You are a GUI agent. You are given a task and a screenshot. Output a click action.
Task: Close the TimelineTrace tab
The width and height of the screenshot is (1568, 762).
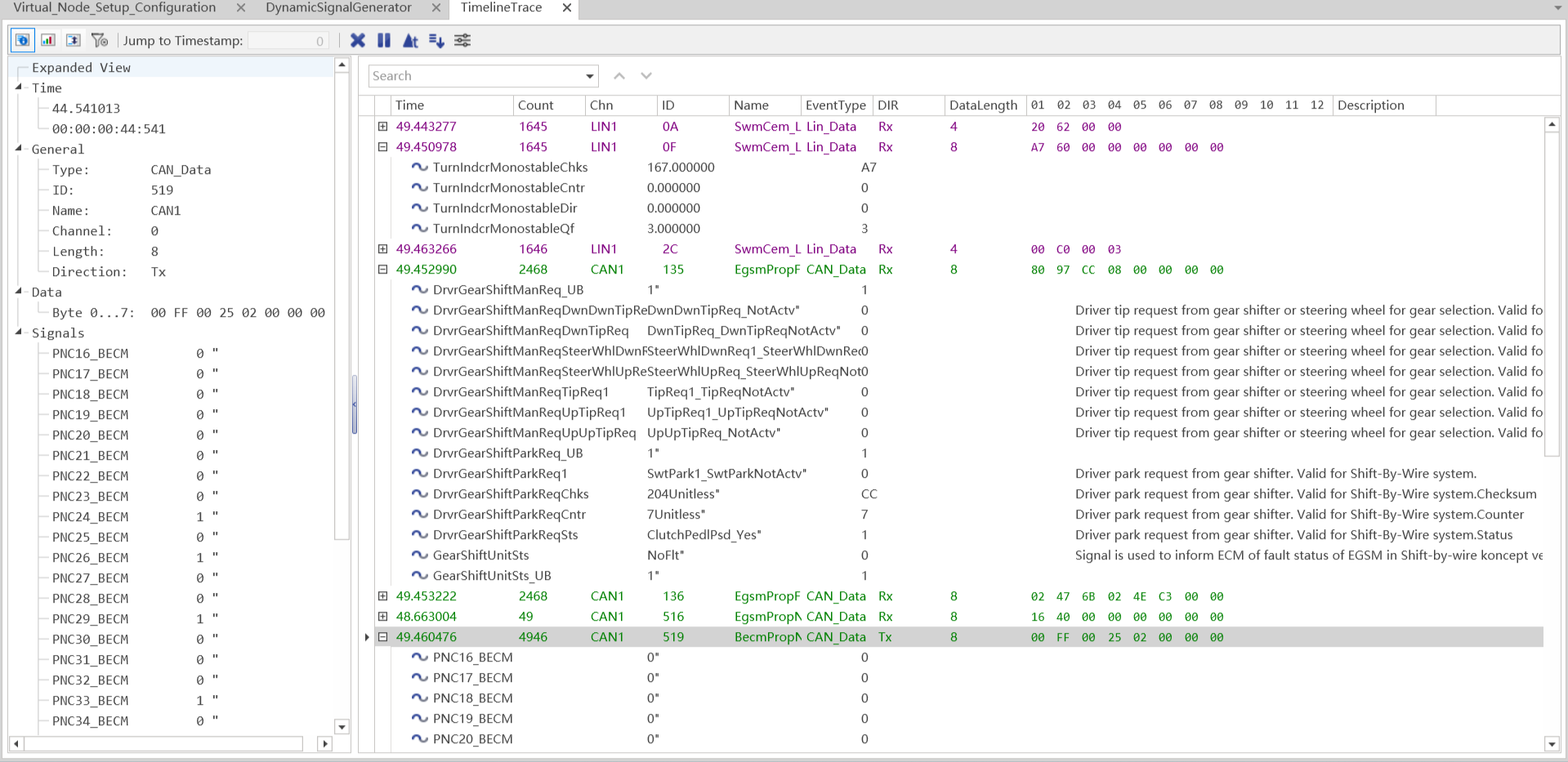[x=567, y=8]
